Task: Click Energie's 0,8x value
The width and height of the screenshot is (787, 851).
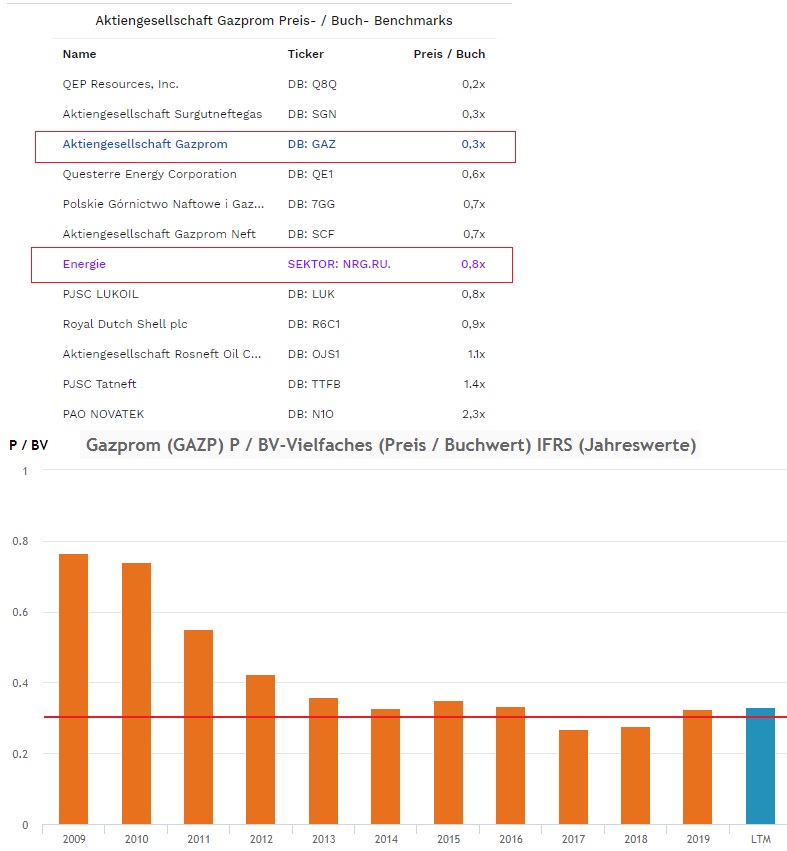Action: 473,264
